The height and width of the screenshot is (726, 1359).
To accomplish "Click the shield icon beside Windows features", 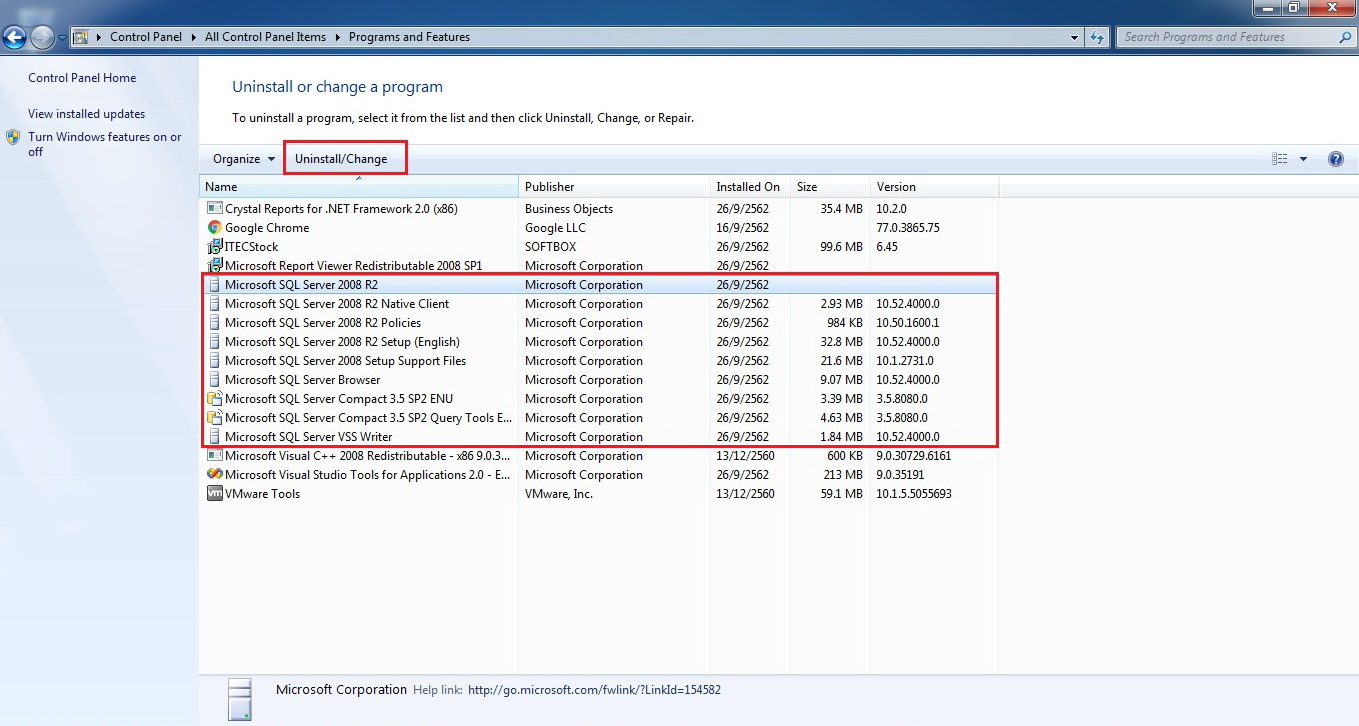I will [x=13, y=137].
